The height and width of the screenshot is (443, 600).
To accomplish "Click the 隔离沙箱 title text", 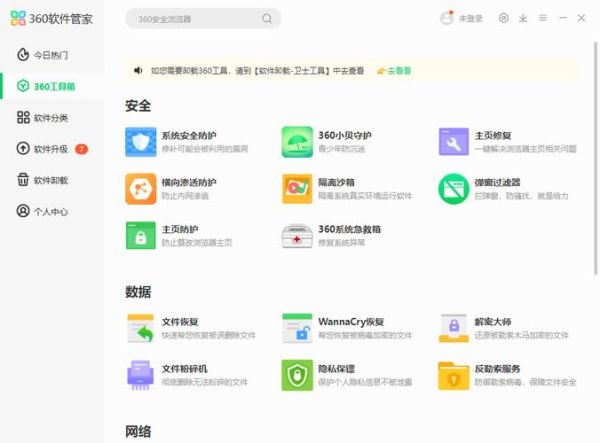I will point(336,182).
